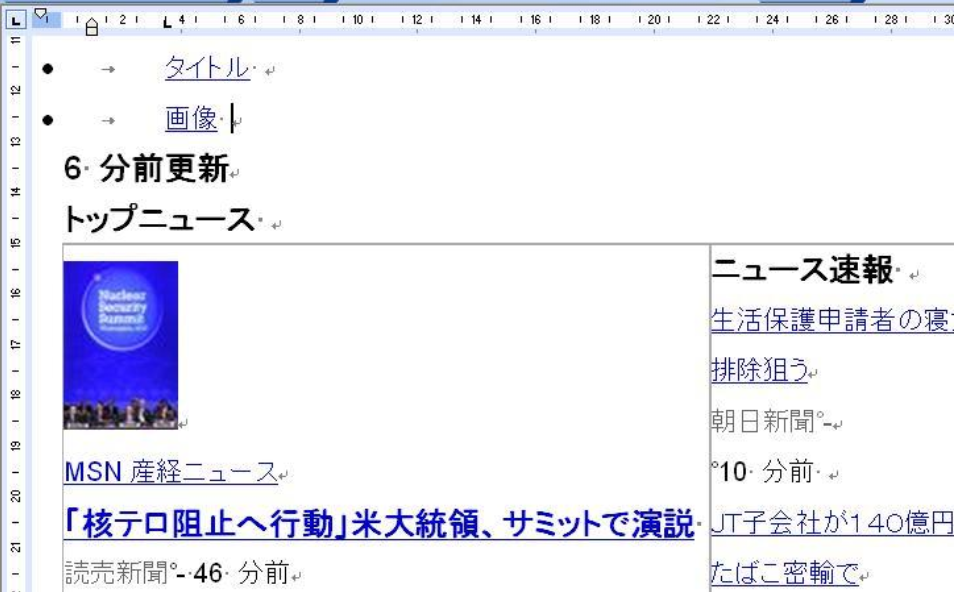Follow the 画像 hyperlink
Image resolution: width=954 pixels, height=592 pixels.
191,120
